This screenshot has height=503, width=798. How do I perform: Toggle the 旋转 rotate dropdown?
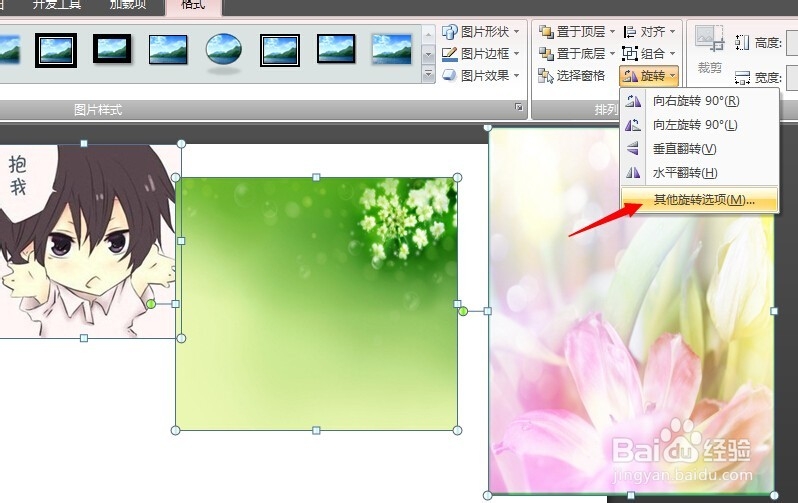(x=649, y=76)
